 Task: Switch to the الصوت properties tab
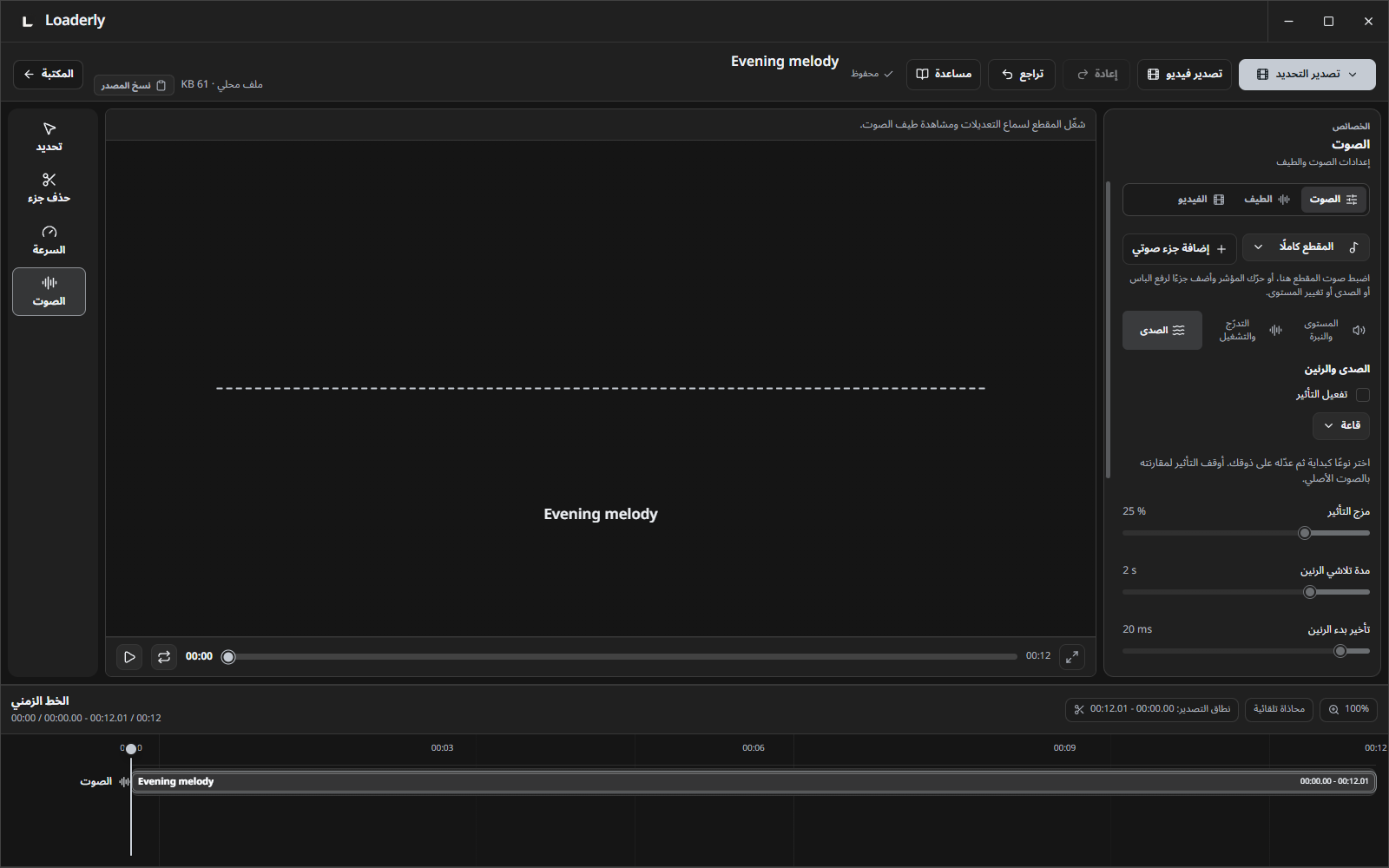click(1333, 200)
